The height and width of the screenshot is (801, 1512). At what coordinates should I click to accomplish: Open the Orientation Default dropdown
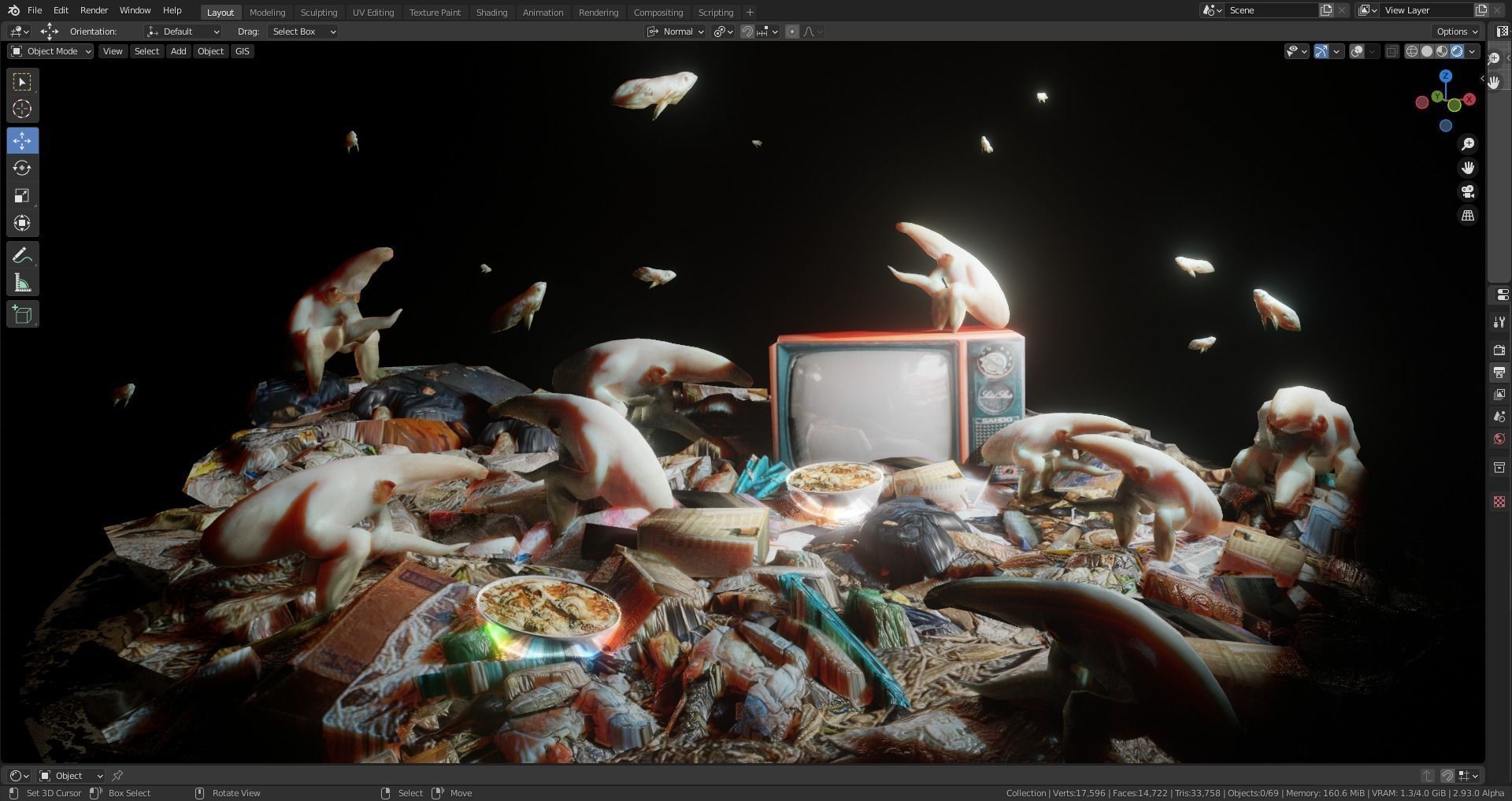[x=183, y=32]
